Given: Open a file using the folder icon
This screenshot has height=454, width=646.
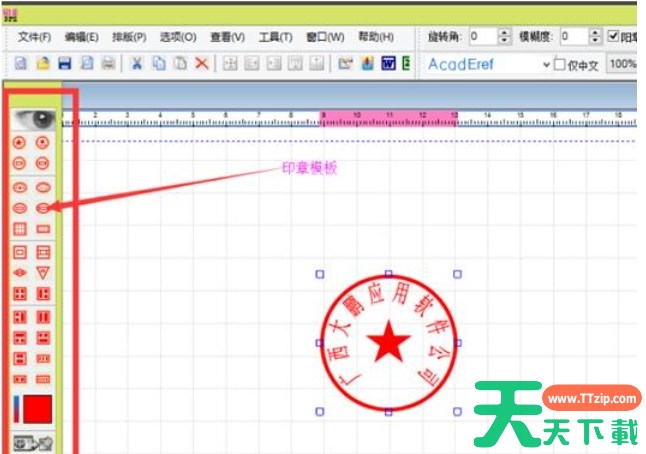Looking at the screenshot, I should 43,63.
